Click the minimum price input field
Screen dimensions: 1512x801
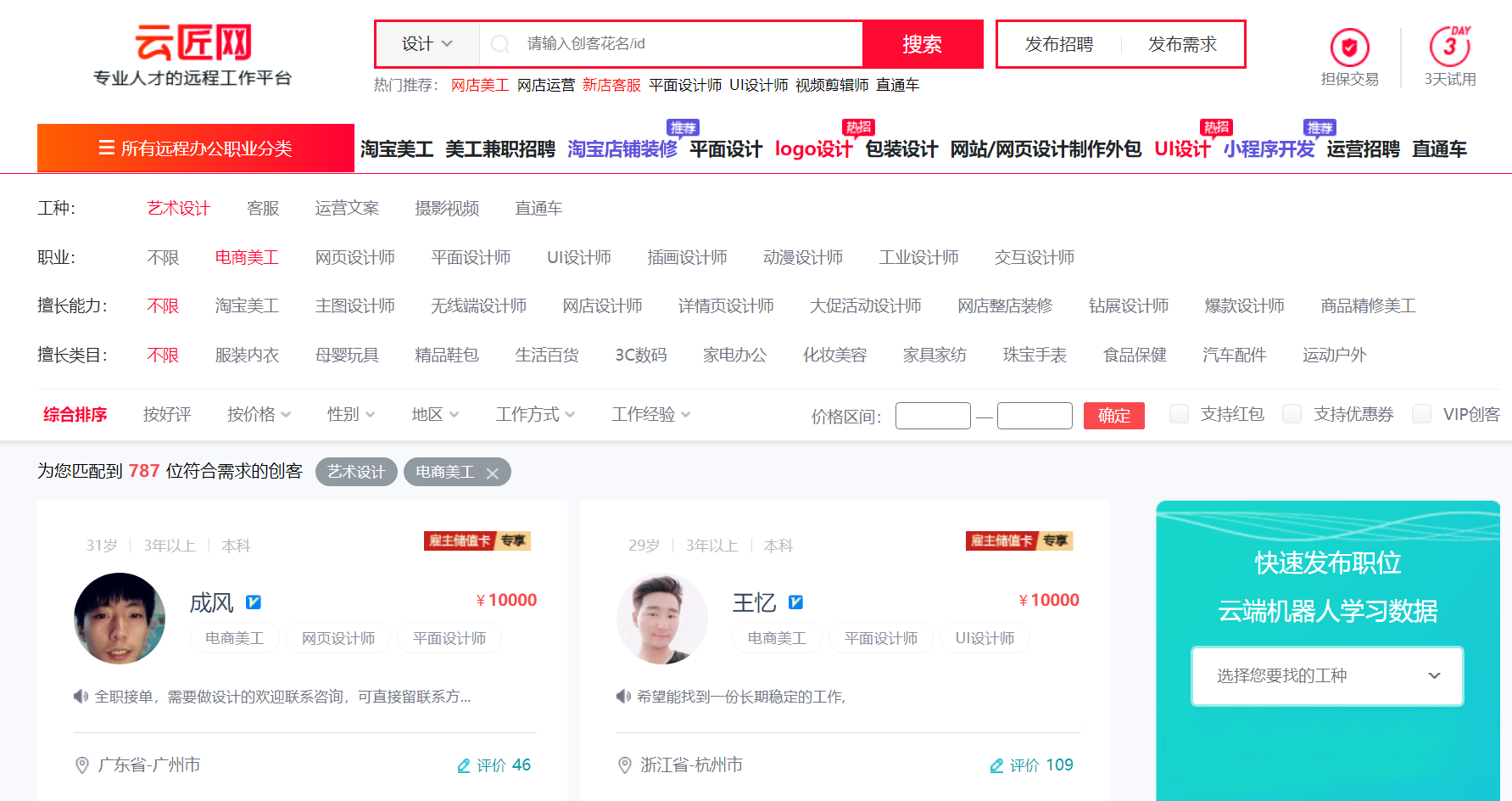pos(933,415)
